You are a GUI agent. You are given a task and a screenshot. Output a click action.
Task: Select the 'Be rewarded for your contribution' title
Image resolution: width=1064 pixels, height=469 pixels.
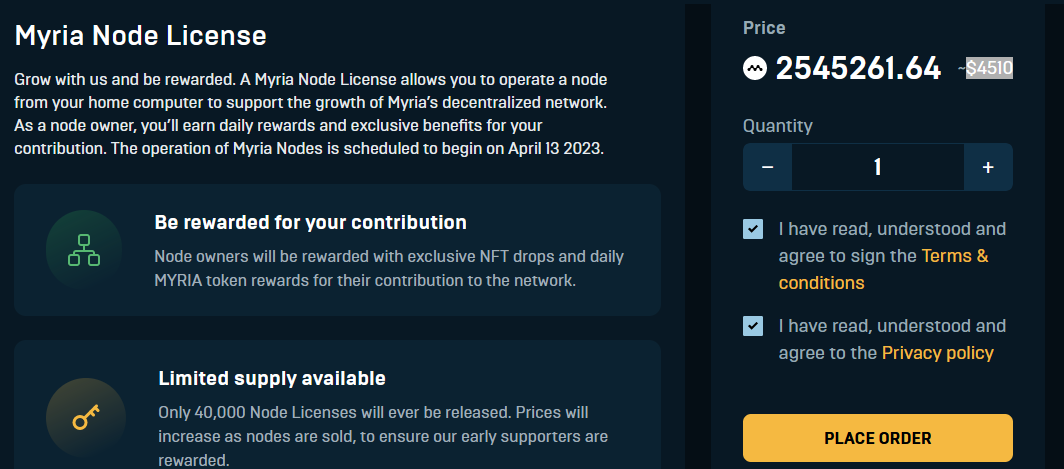pyautogui.click(x=310, y=222)
